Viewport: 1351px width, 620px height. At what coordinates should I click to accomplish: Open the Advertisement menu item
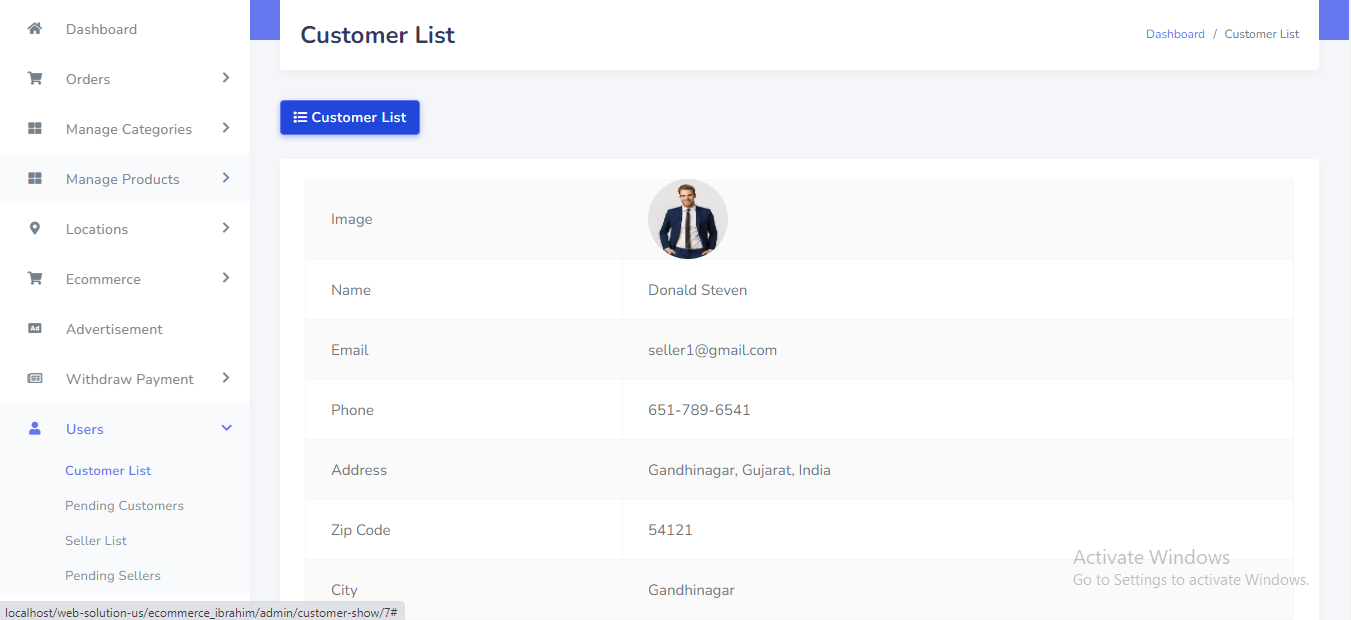pos(114,329)
